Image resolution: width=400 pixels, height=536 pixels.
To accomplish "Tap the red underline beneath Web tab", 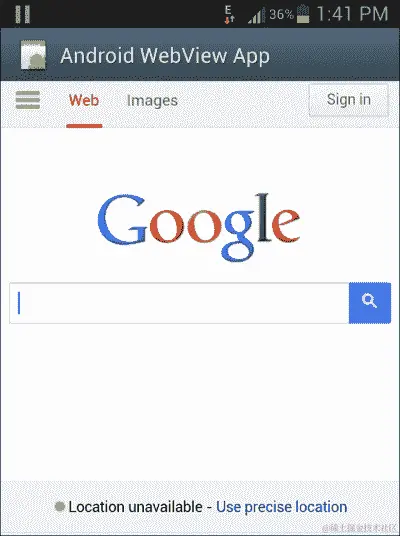I will [84, 126].
